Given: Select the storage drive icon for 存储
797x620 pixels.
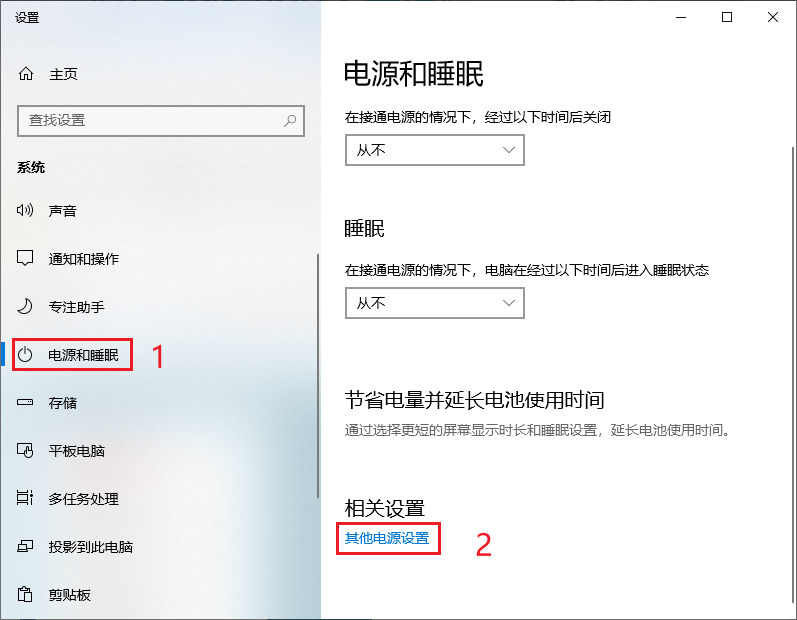Looking at the screenshot, I should pyautogui.click(x=25, y=402).
